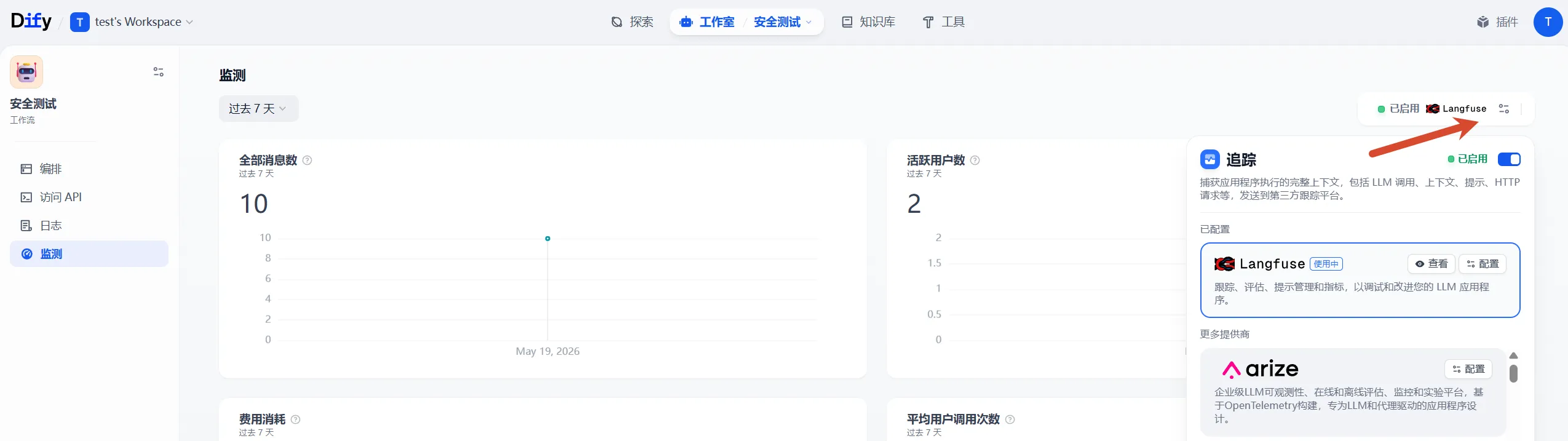Click the 编排 layout icon
Image resolution: width=1568 pixels, height=441 pixels.
(26, 169)
